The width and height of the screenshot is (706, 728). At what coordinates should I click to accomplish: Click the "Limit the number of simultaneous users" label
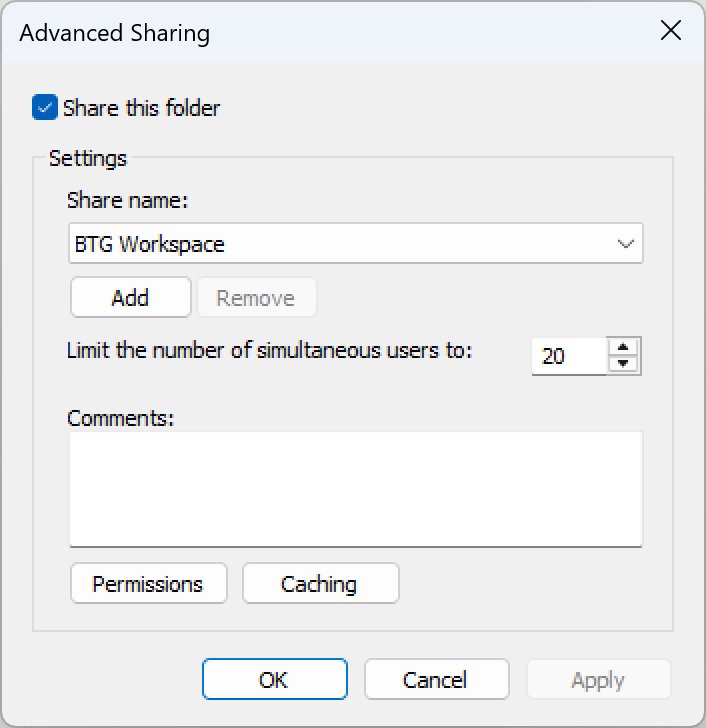click(x=269, y=351)
